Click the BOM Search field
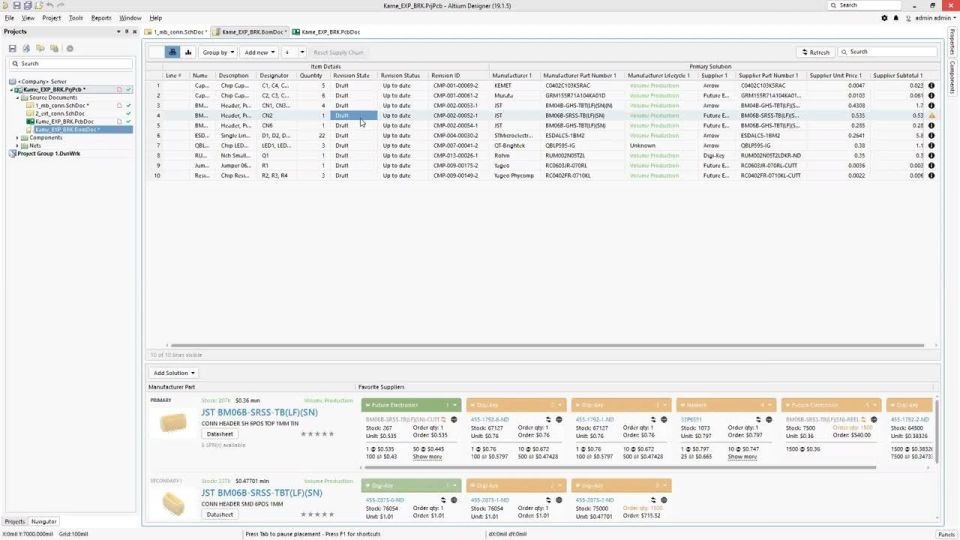960x540 pixels. (888, 52)
